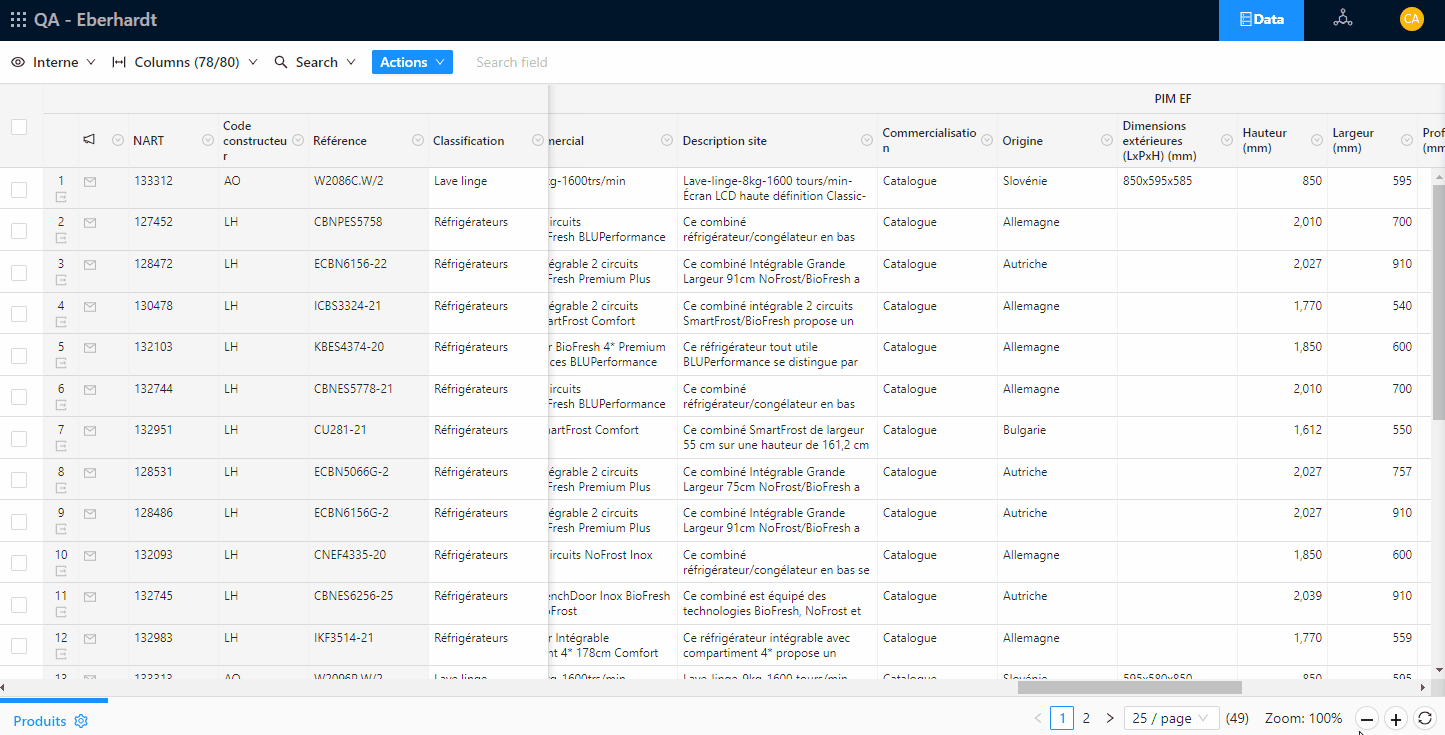The width and height of the screenshot is (1445, 735).
Task: Zoom out with the minus button
Action: point(1366,719)
